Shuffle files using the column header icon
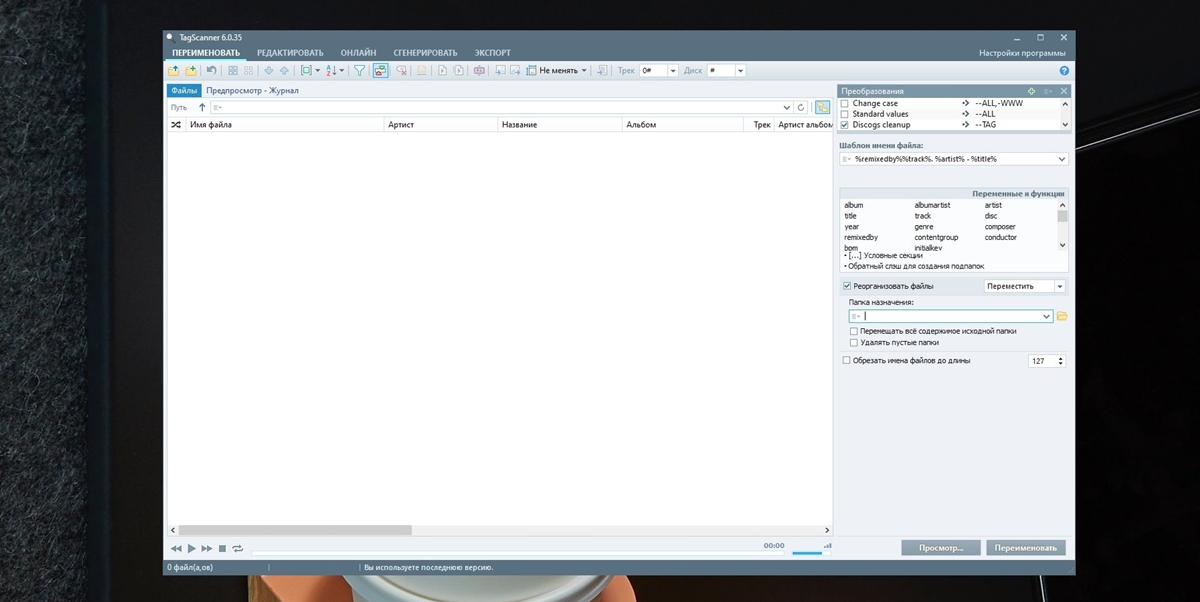1200x602 pixels. (176, 125)
